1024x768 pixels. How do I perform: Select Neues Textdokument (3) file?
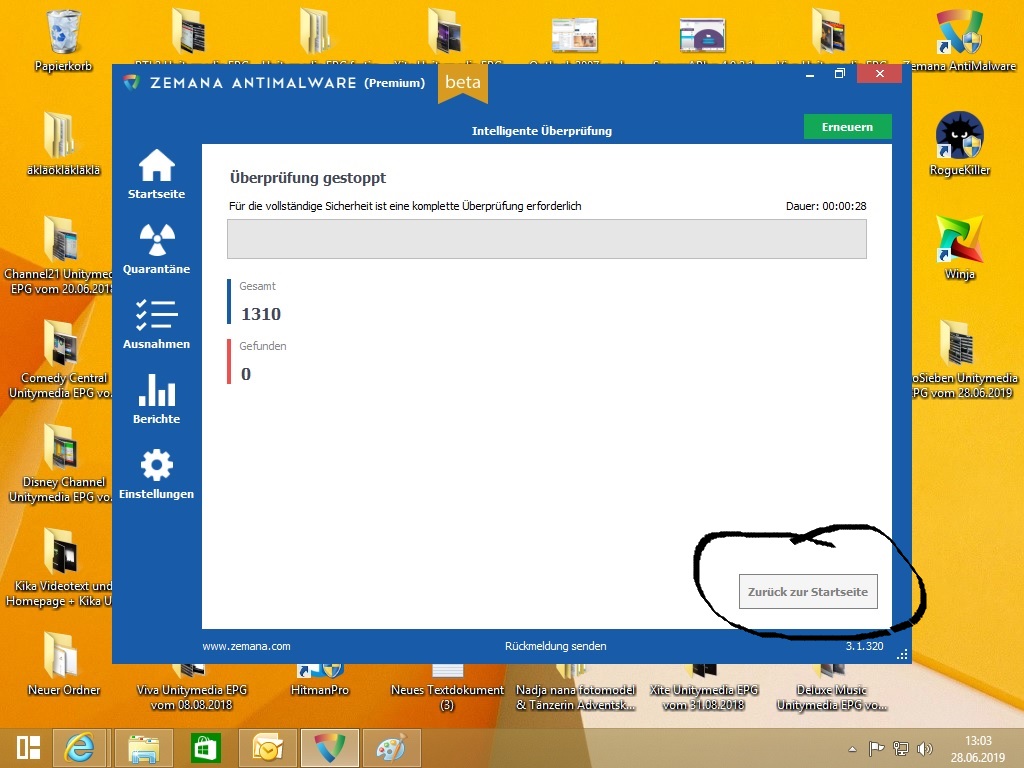coord(447,688)
